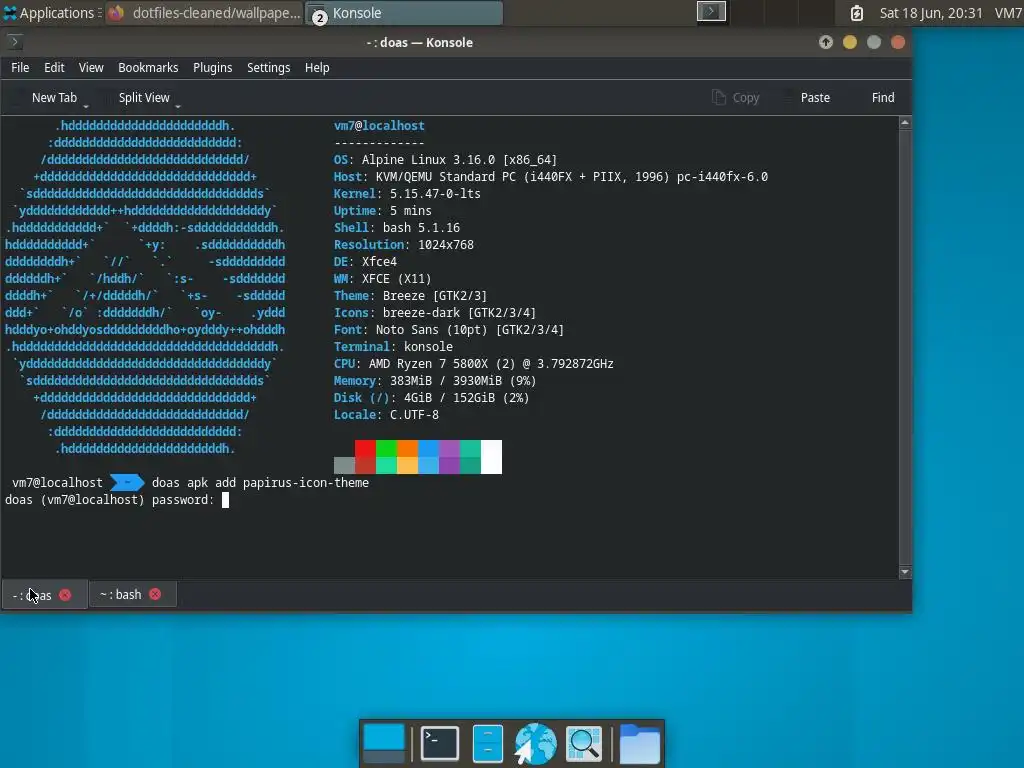This screenshot has height=768, width=1024.
Task: Click the Show Desktop icon in dock
Action: pyautogui.click(x=384, y=743)
